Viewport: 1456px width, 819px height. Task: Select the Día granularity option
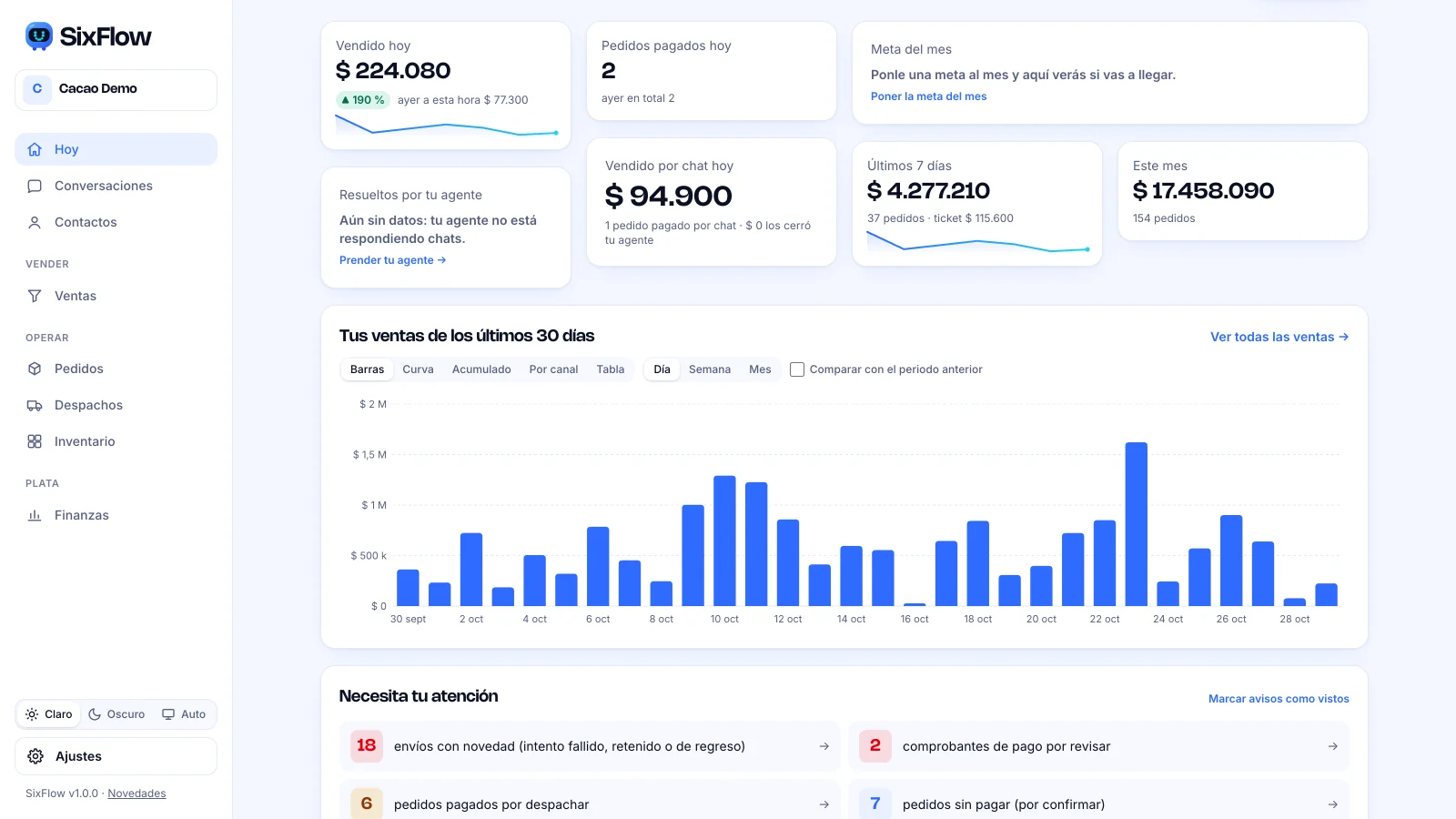(x=662, y=369)
